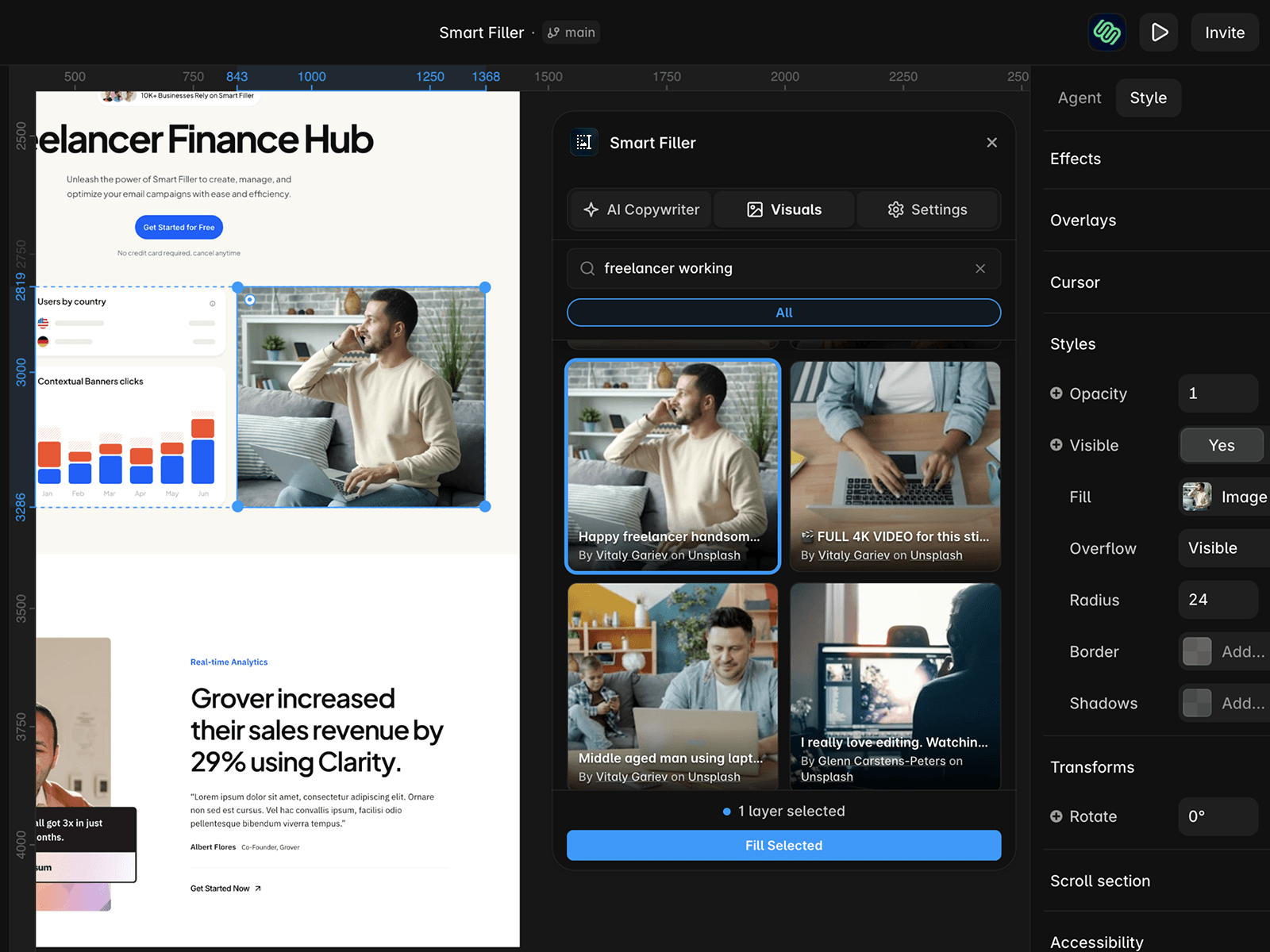1270x952 pixels.
Task: Open the Overflow Visible dropdown
Action: pos(1224,548)
